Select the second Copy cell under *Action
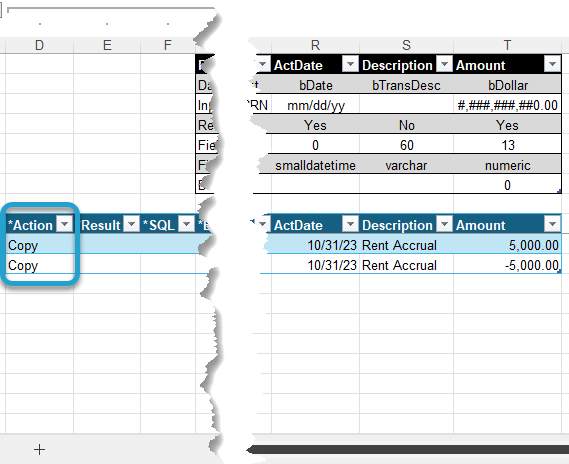 (39, 265)
